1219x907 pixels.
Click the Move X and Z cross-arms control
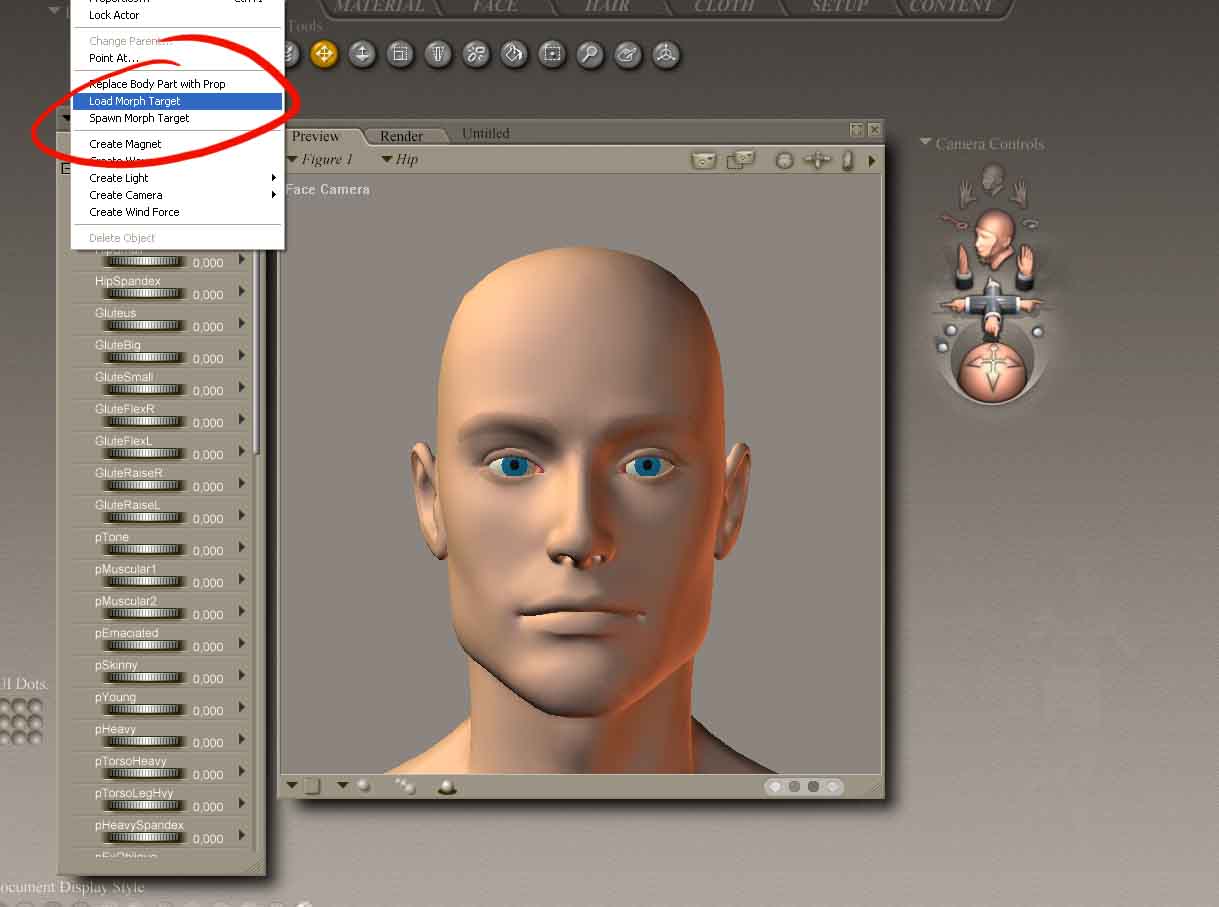tap(992, 303)
